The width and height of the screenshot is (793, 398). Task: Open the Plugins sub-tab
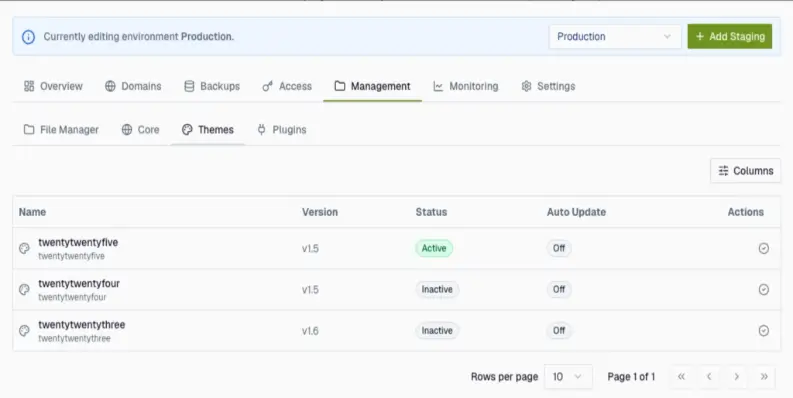(282, 130)
